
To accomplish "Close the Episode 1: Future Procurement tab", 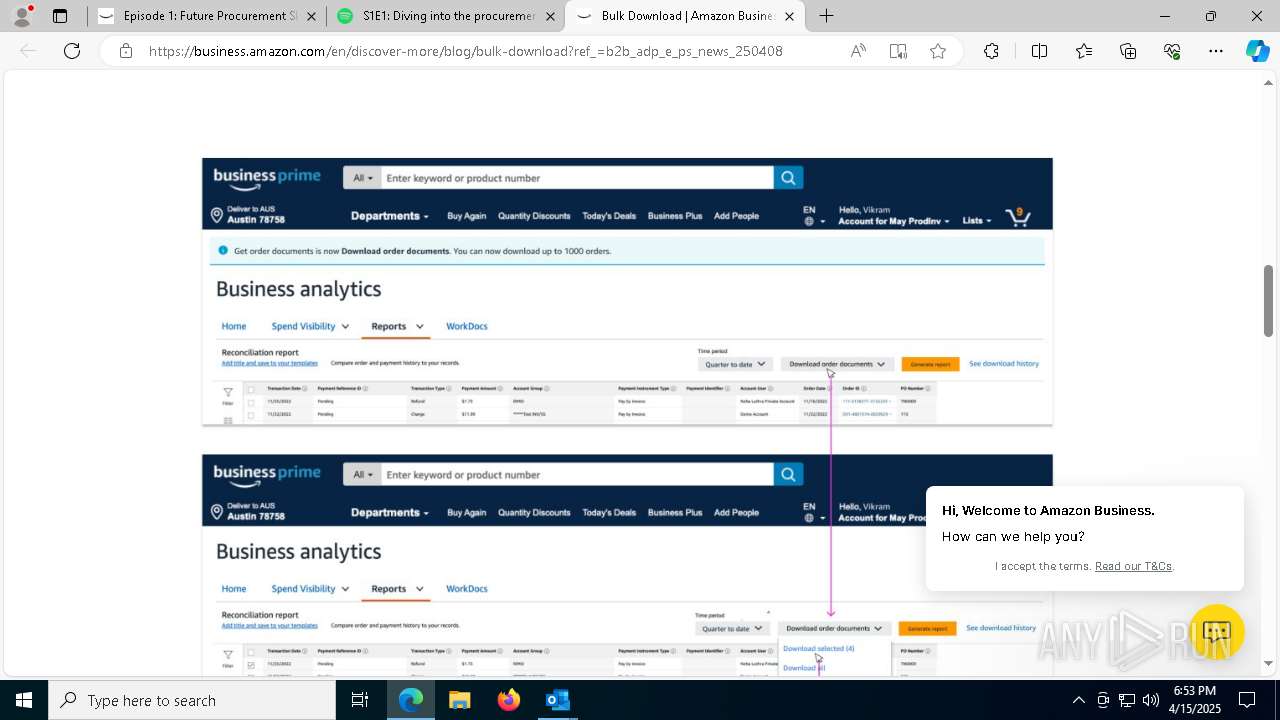I will click(312, 16).
